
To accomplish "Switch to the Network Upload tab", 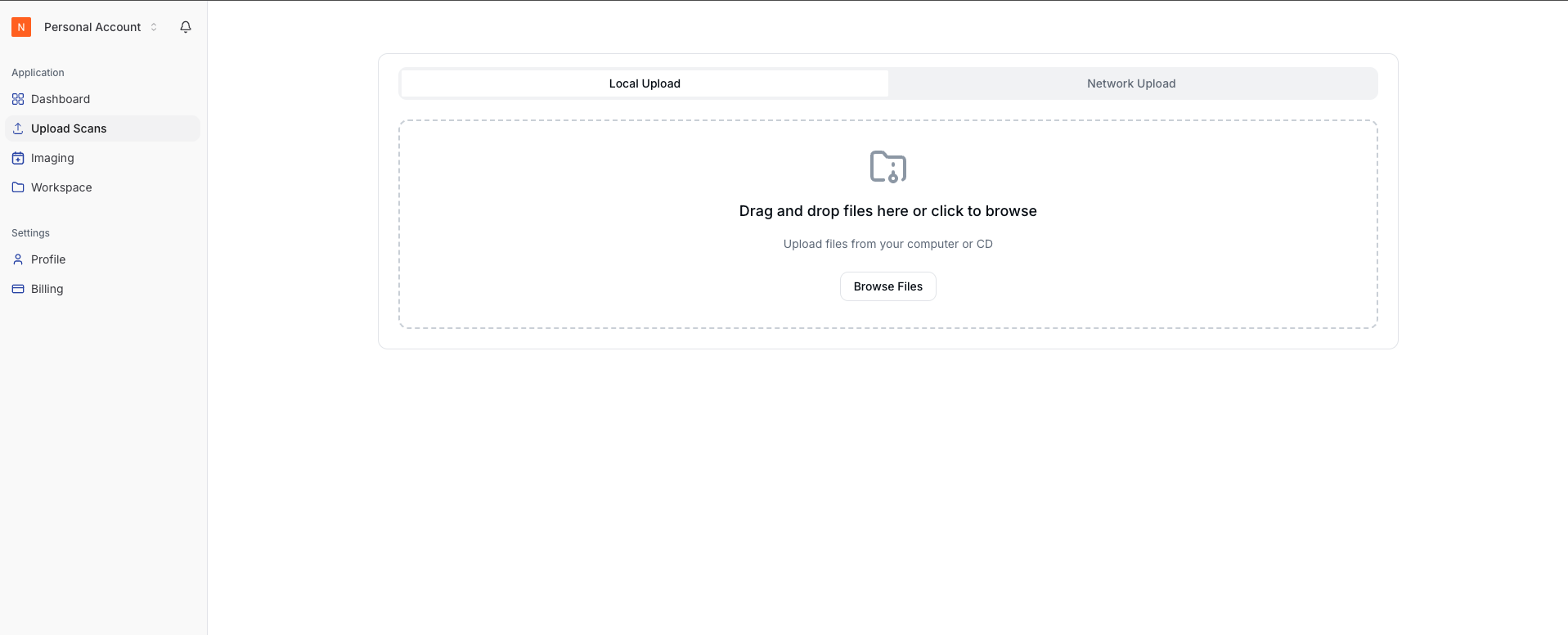I will (1130, 83).
